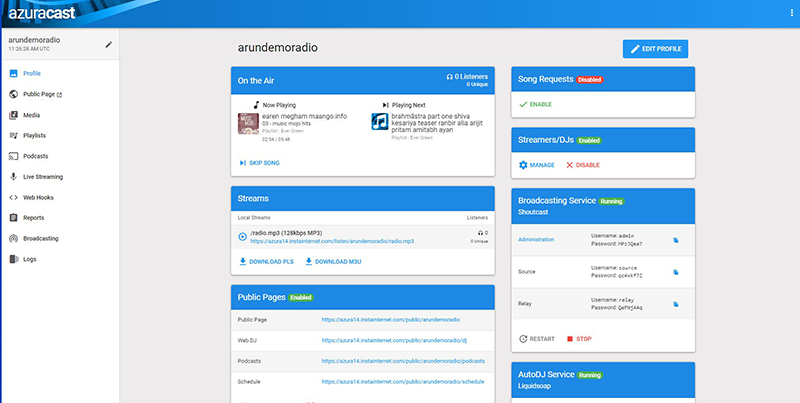Copy the Source password
Viewport: 800px width, 403px height.
point(676,270)
